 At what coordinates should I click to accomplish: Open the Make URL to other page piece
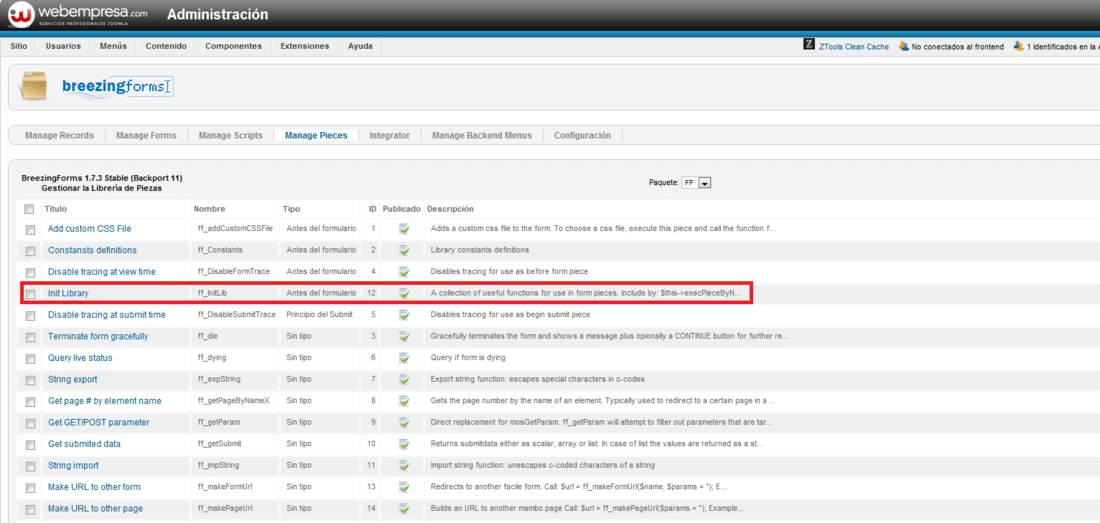95,508
